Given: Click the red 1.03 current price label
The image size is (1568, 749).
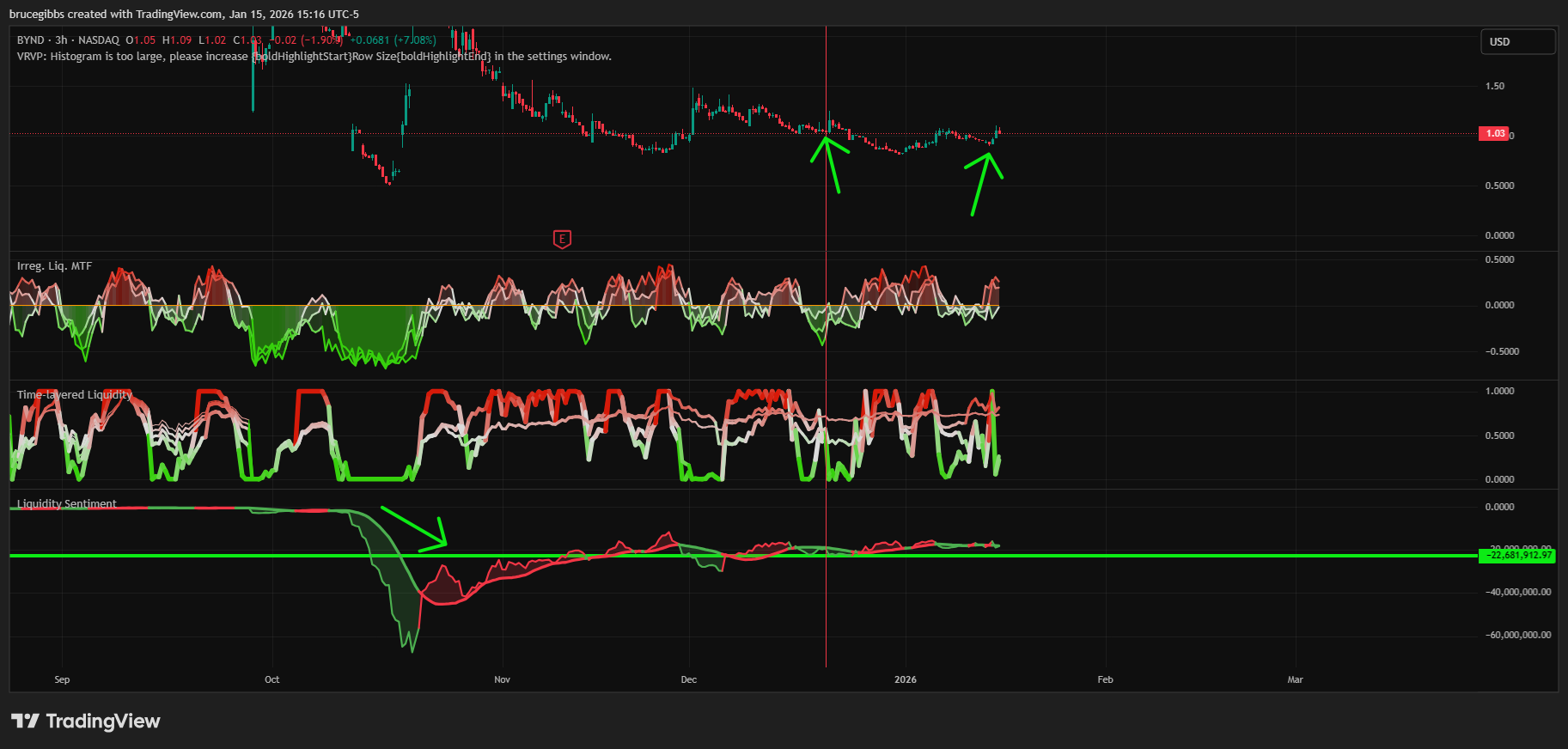Looking at the screenshot, I should coord(1494,133).
